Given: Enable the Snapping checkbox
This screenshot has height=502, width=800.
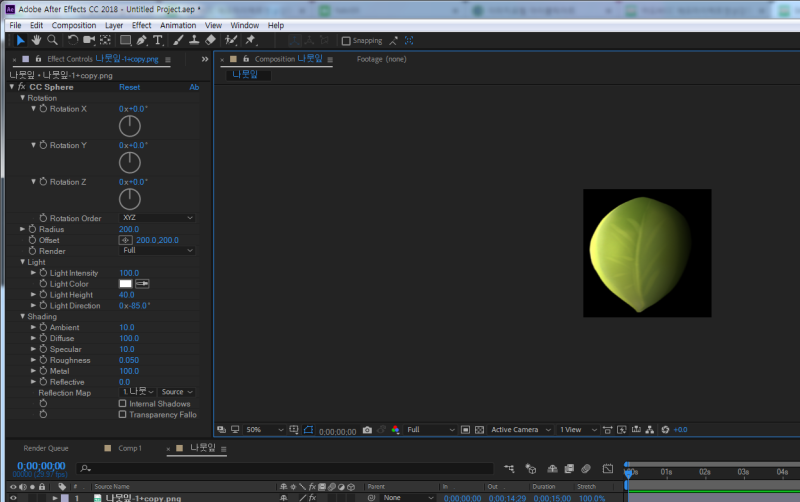Looking at the screenshot, I should click(x=346, y=41).
